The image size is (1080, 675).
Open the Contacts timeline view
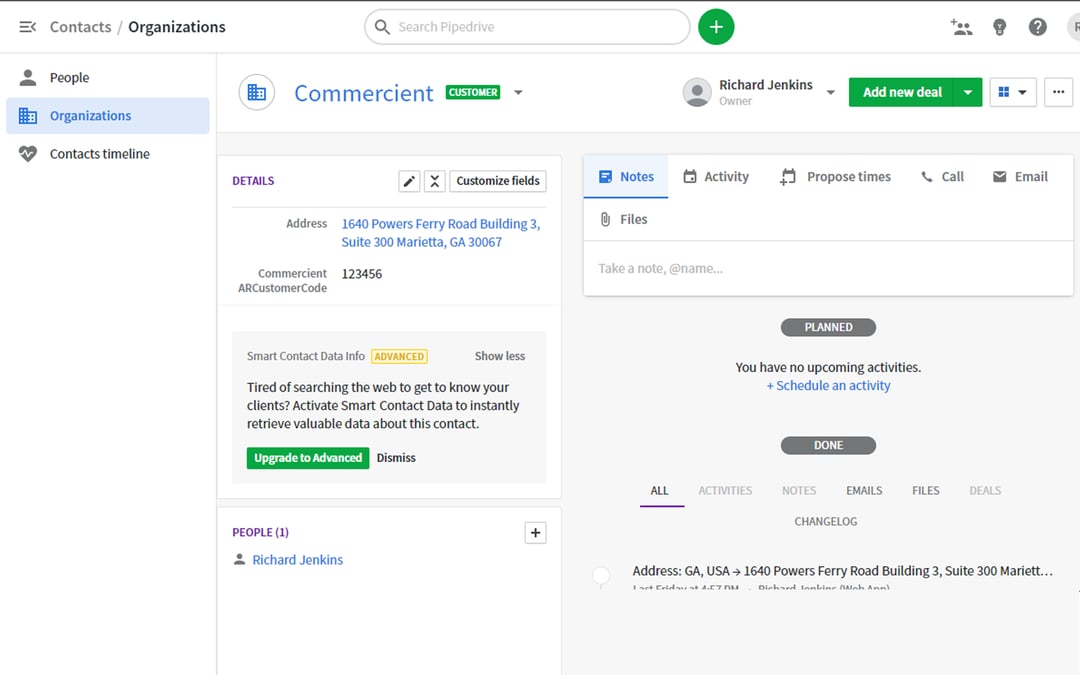[x=98, y=153]
